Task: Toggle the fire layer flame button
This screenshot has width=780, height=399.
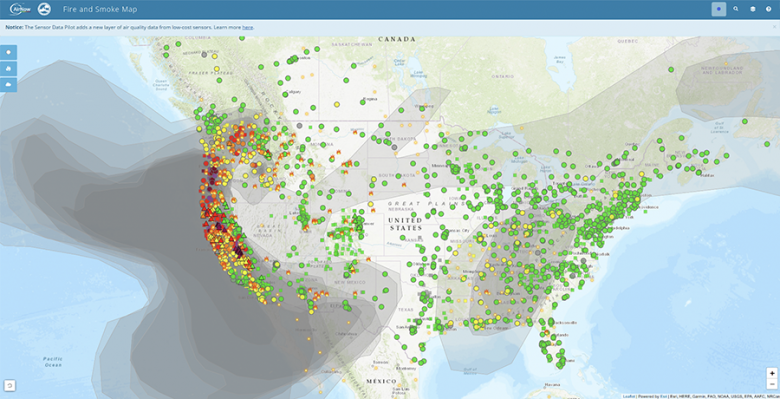Action: 8,68
